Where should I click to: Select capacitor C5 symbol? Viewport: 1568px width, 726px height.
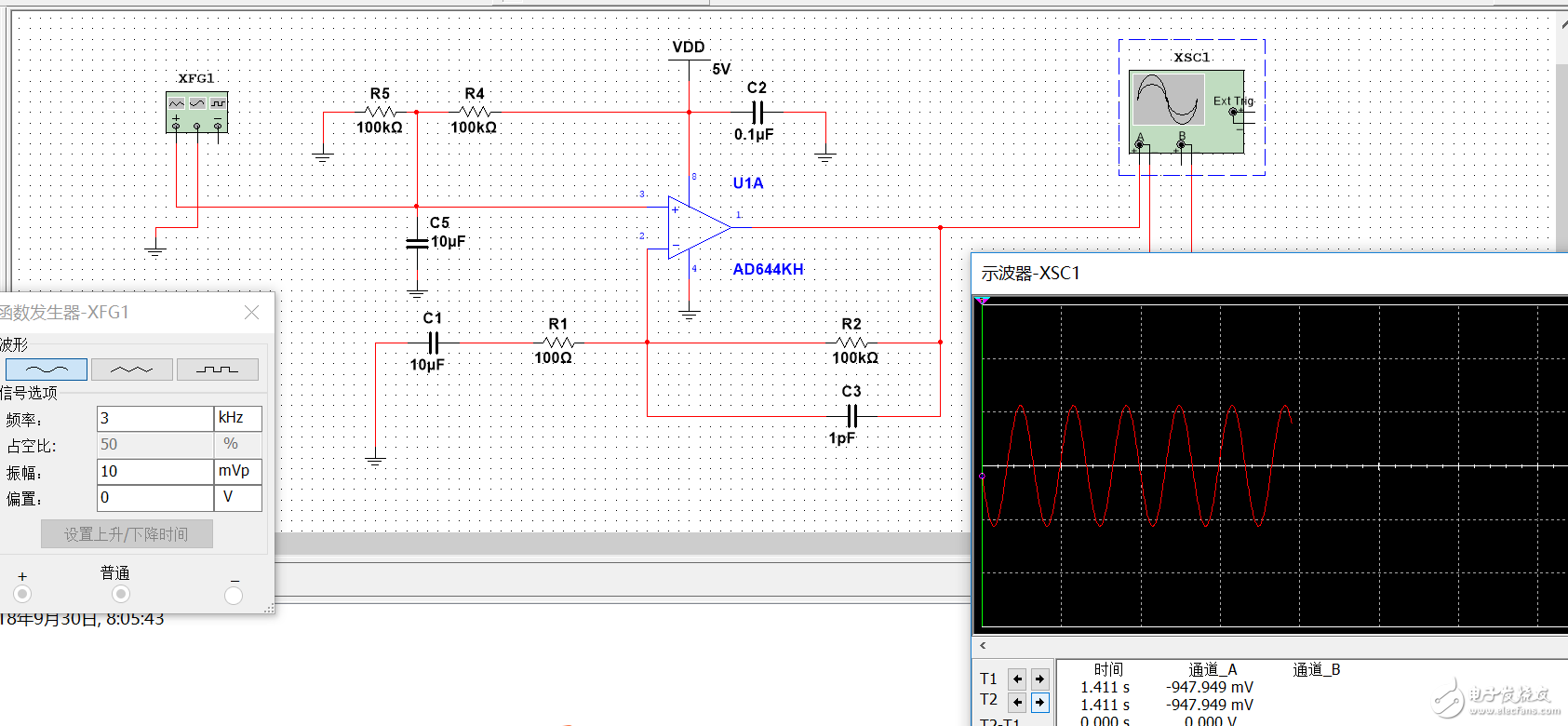[417, 243]
